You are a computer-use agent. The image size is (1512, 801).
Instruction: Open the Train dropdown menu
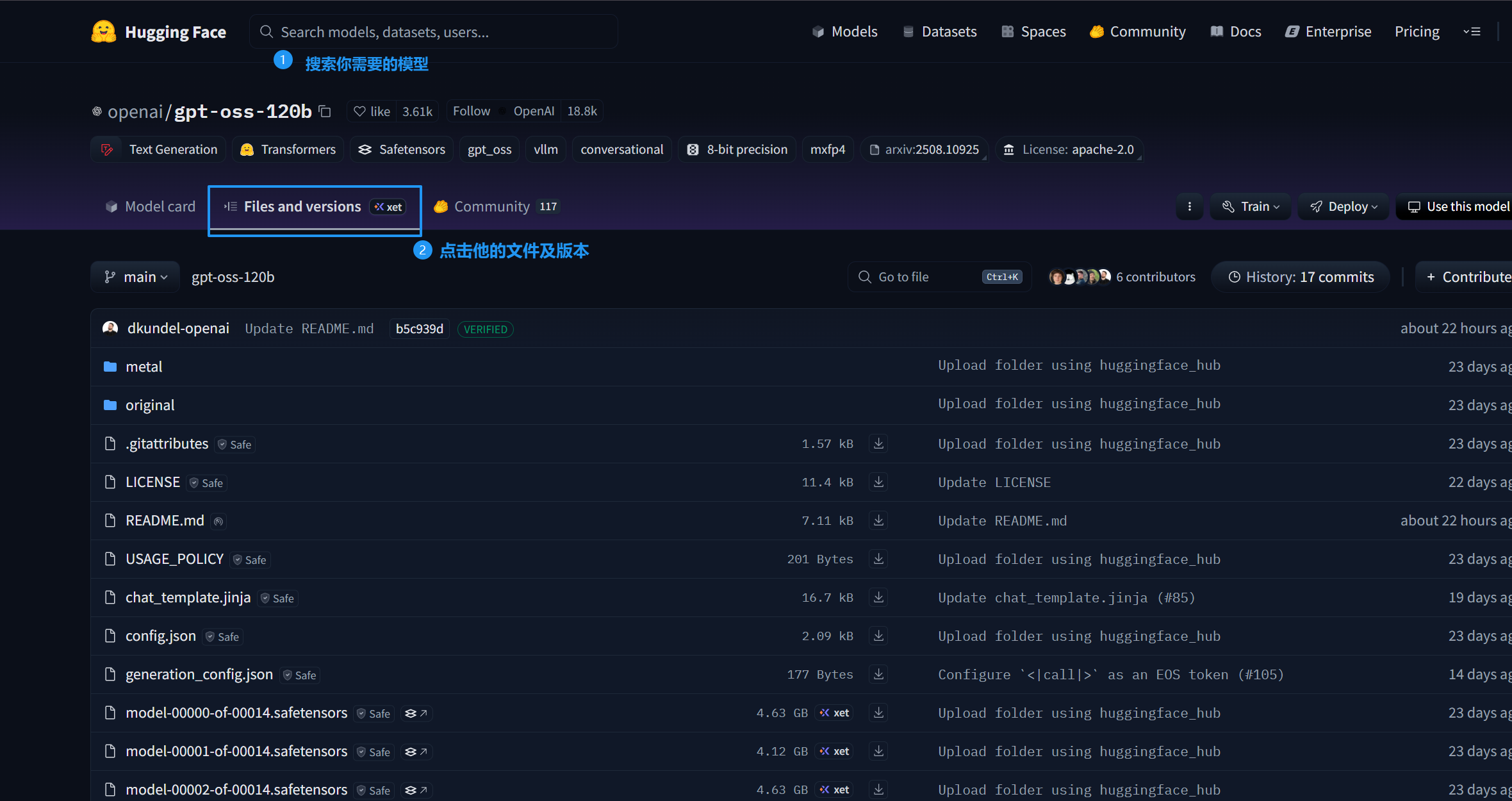[1251, 206]
